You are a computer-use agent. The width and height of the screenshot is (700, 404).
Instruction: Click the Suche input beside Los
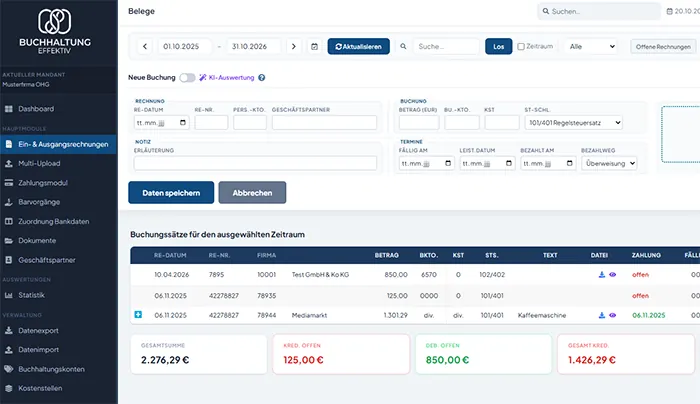[446, 46]
